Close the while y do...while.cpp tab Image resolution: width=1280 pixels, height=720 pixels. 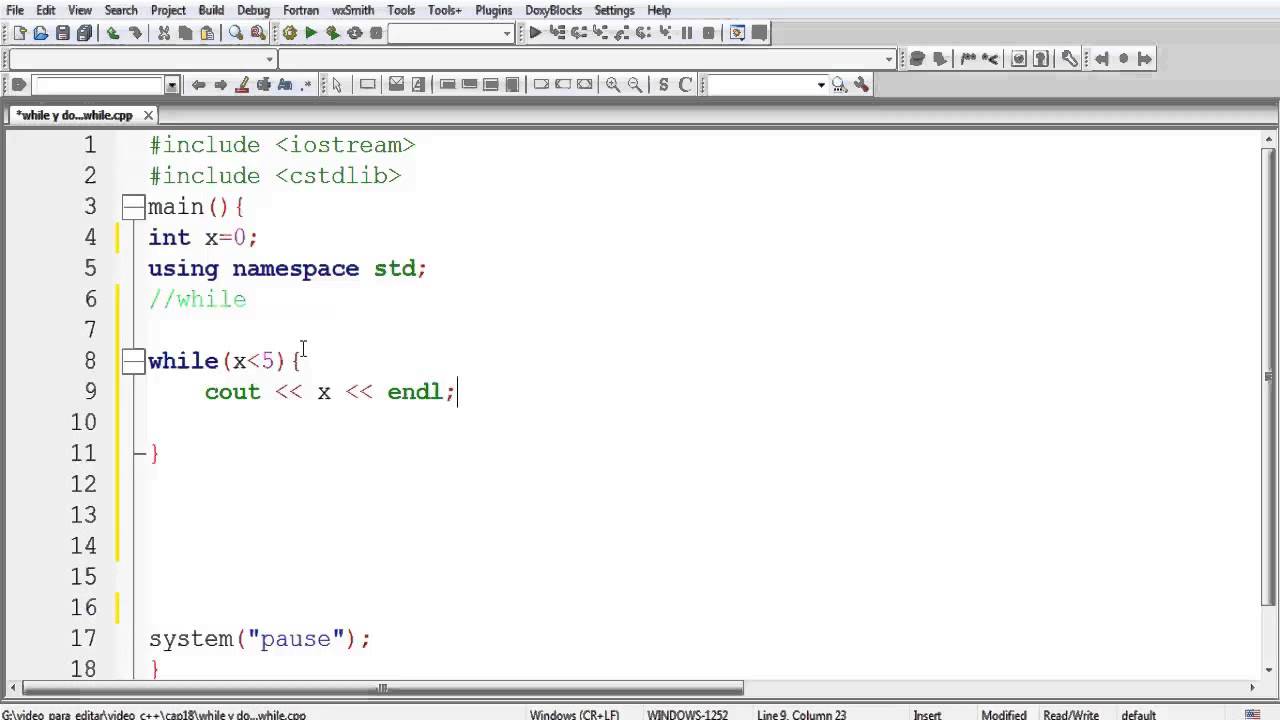[148, 115]
